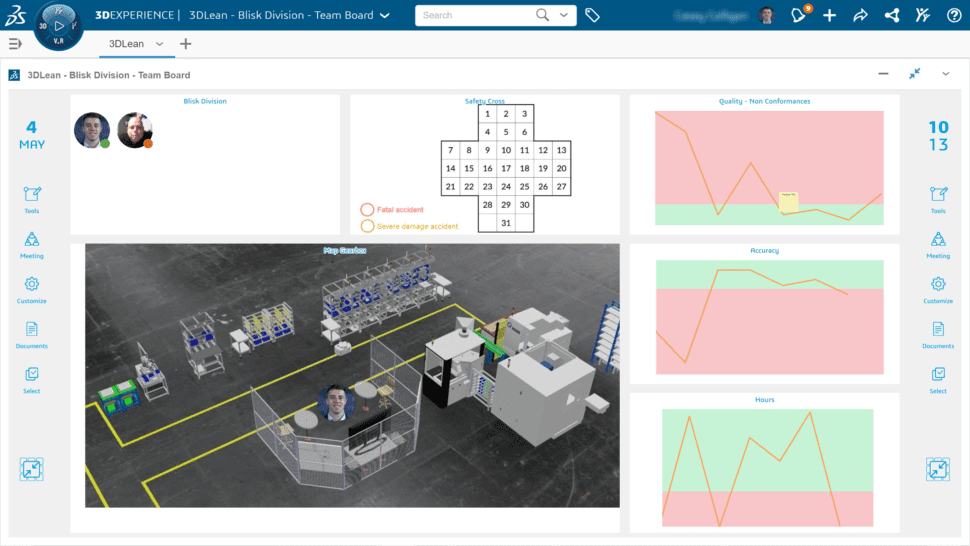Select team member avatar with green status
The image size is (970, 546).
point(92,130)
